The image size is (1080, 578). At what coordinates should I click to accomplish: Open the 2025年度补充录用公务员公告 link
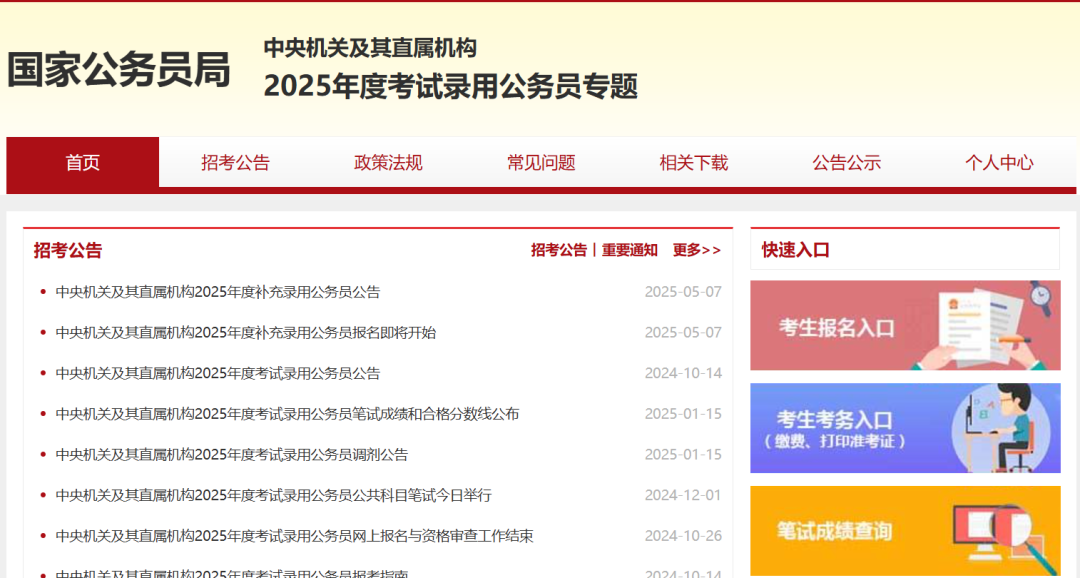tap(218, 292)
